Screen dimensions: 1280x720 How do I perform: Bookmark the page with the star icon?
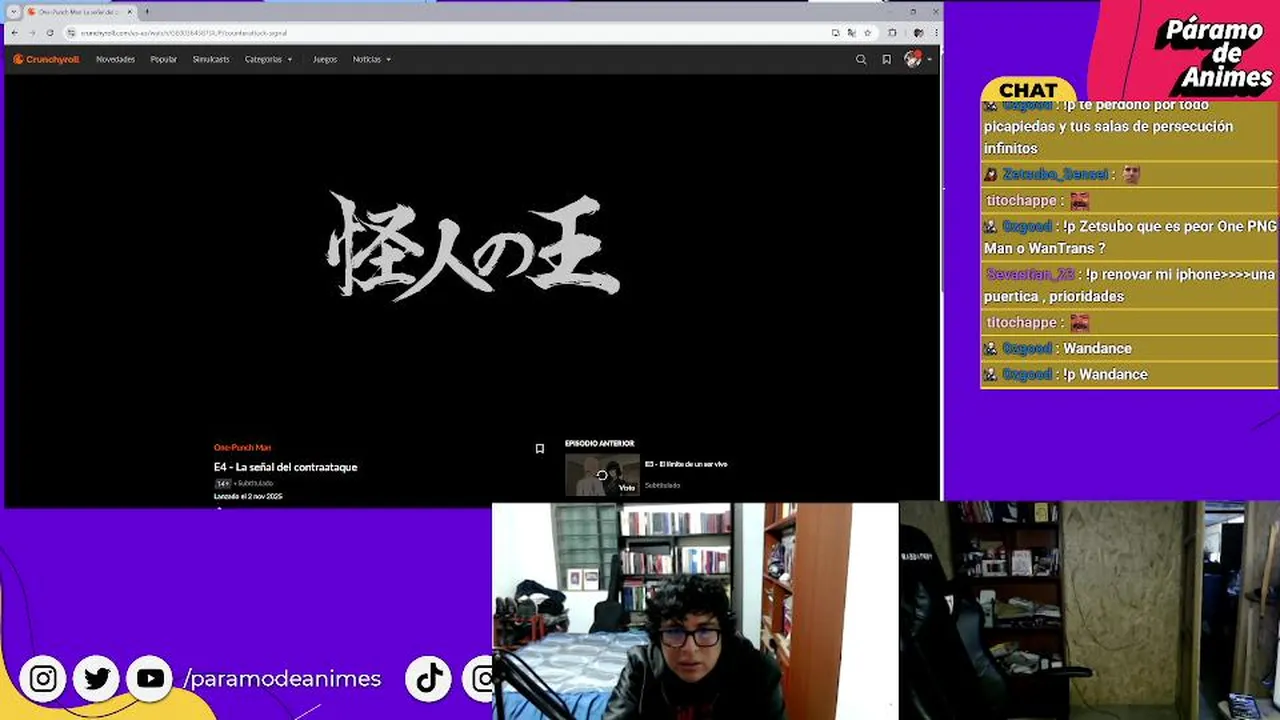click(867, 33)
